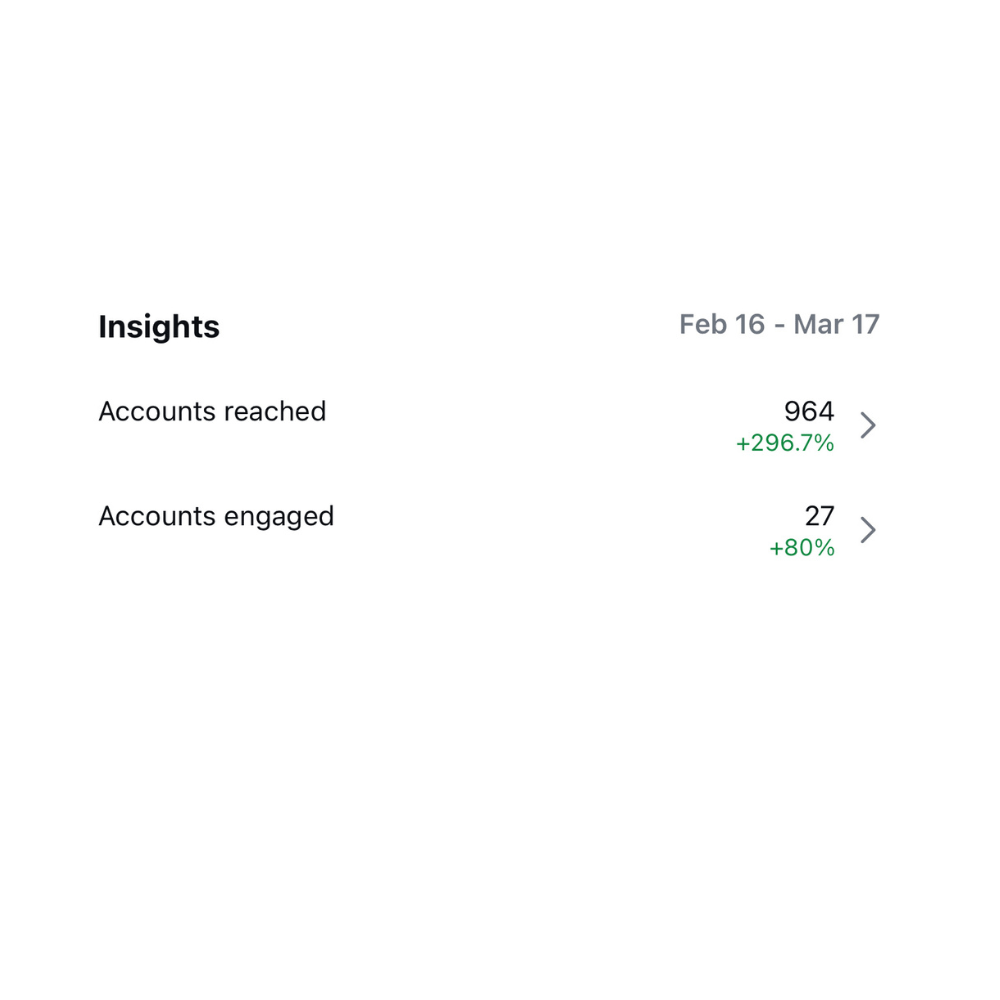Image resolution: width=1000 pixels, height=1000 pixels.
Task: Tap the Mar 17 end date text
Action: [x=837, y=325]
